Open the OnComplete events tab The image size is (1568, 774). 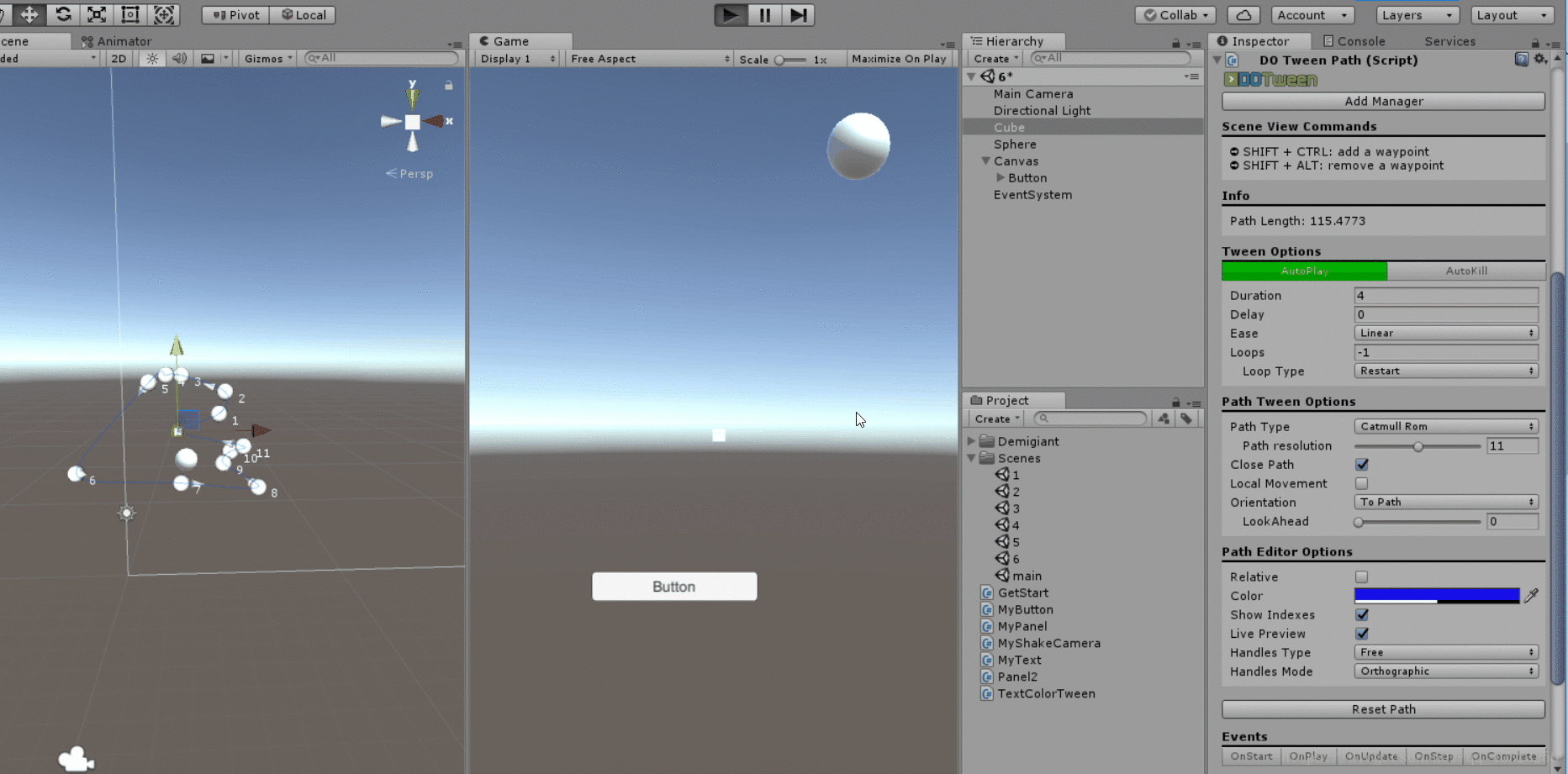(1503, 756)
